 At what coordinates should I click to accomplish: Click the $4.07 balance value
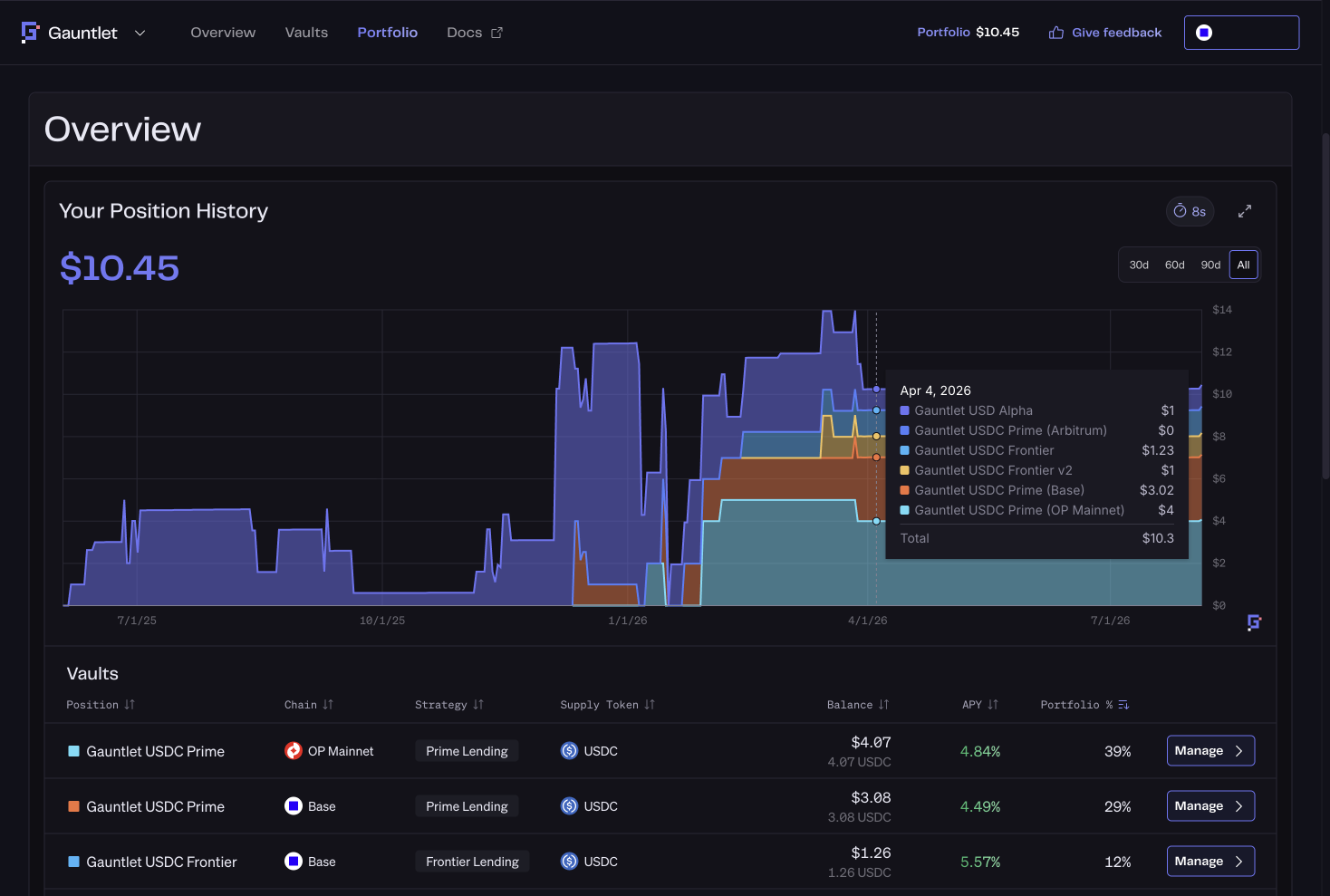pyautogui.click(x=871, y=743)
